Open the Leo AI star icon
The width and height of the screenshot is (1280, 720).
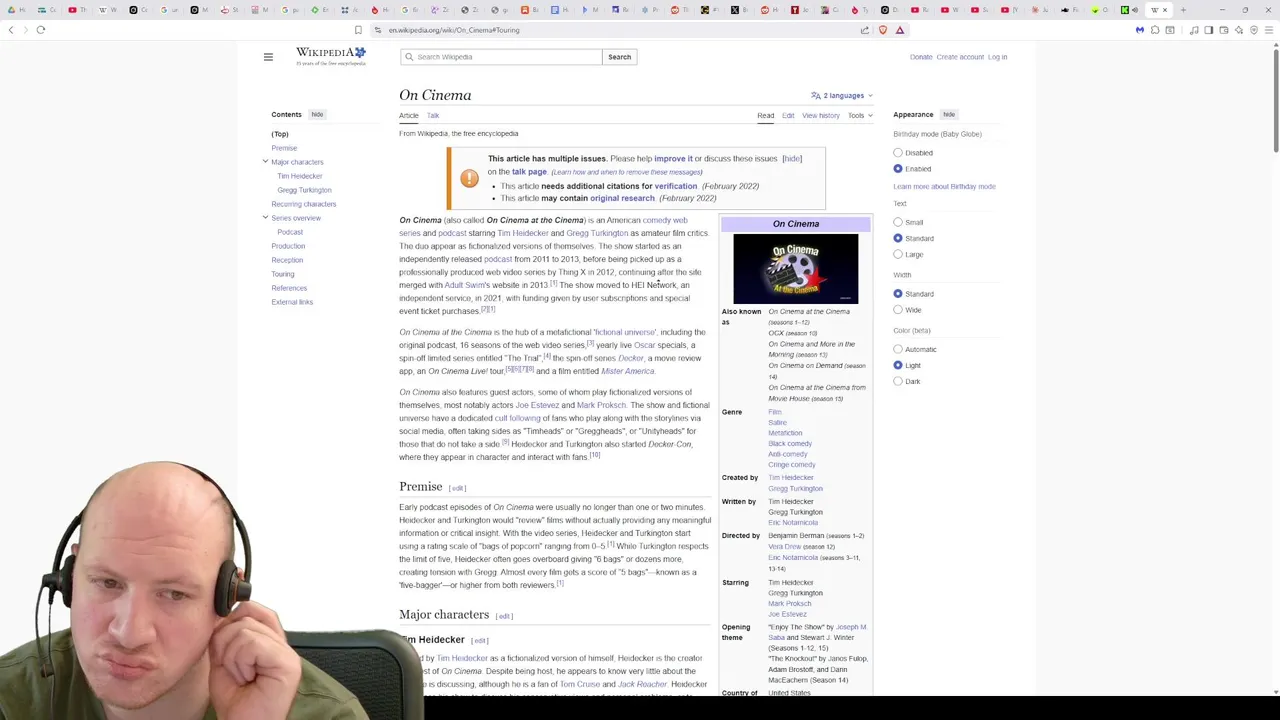1239,30
